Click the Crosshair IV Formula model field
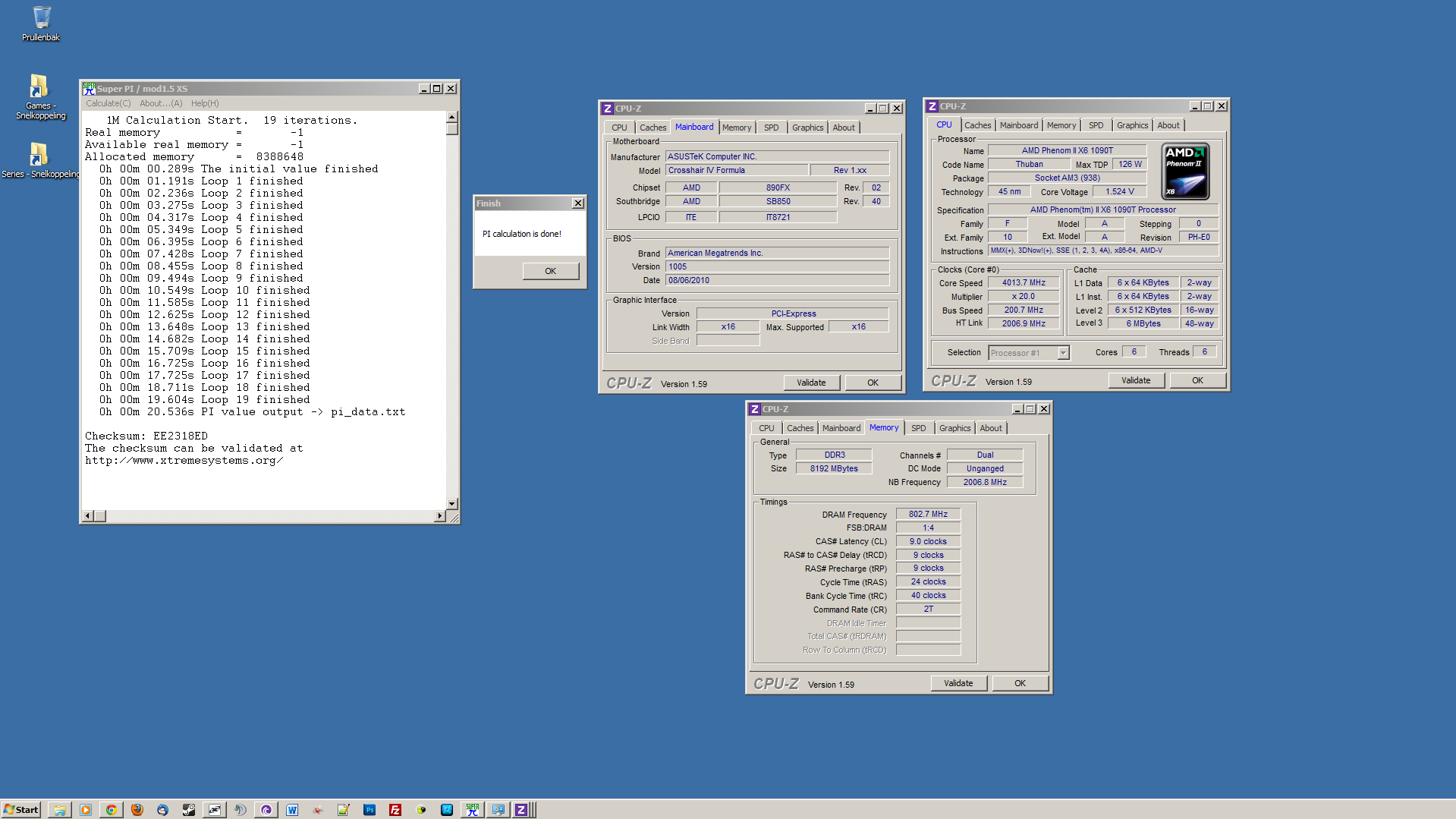 [737, 170]
